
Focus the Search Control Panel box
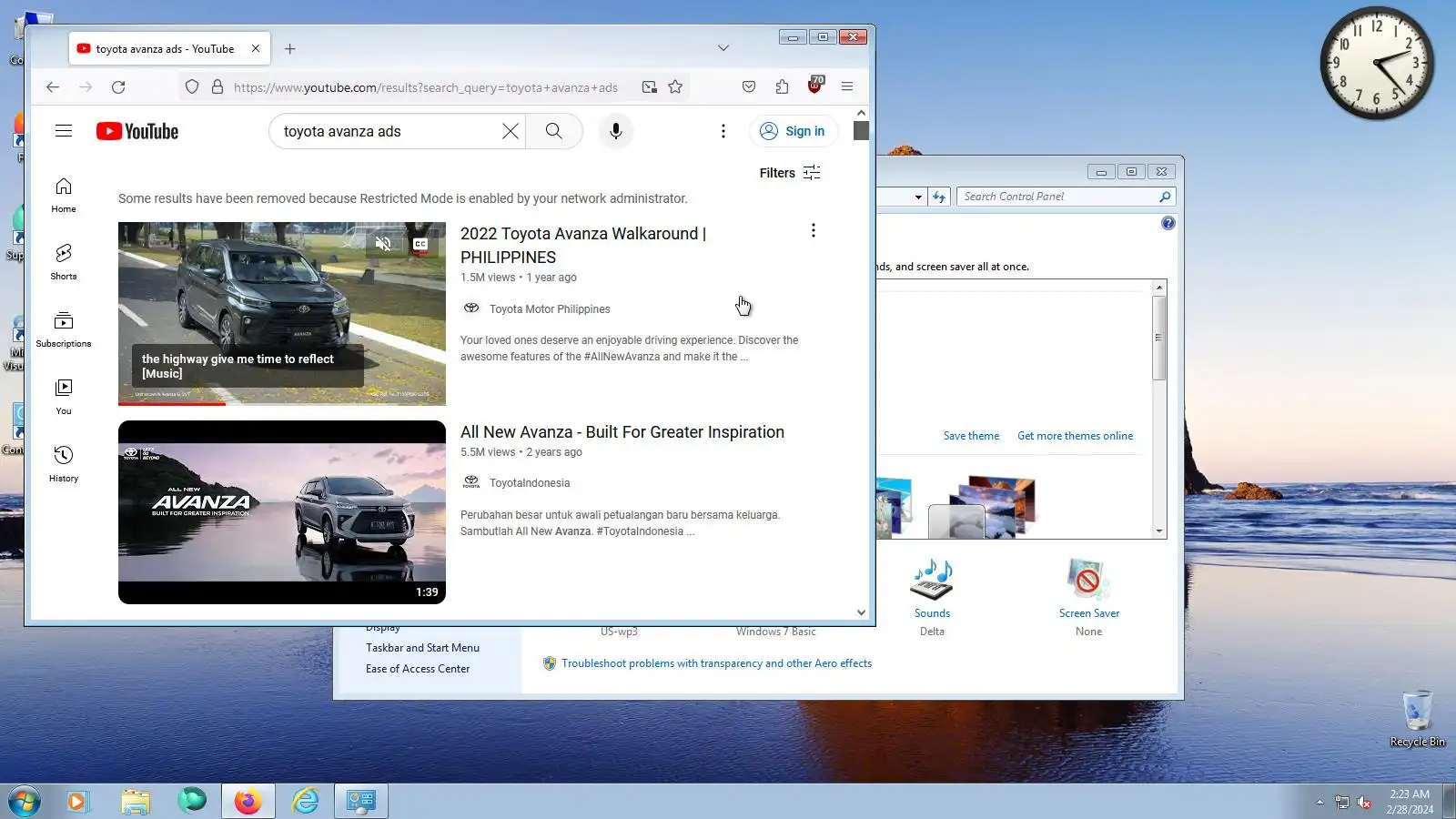point(1058,197)
